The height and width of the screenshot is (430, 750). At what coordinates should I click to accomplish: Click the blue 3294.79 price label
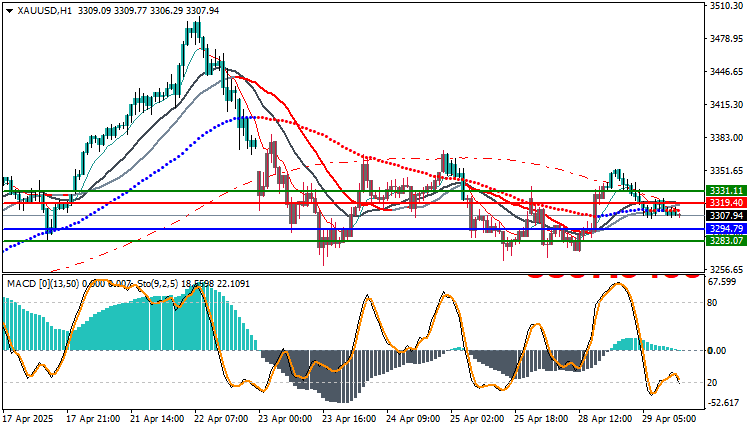tap(726, 229)
